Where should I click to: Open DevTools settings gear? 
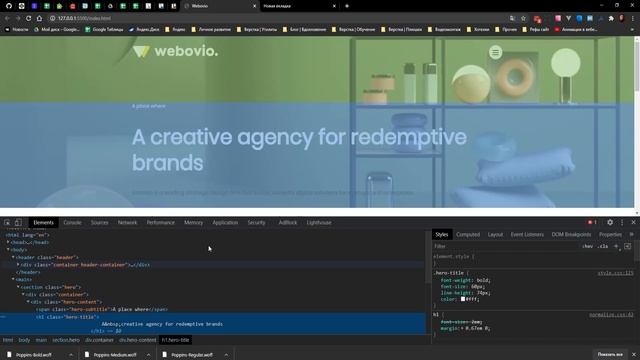click(x=610, y=222)
